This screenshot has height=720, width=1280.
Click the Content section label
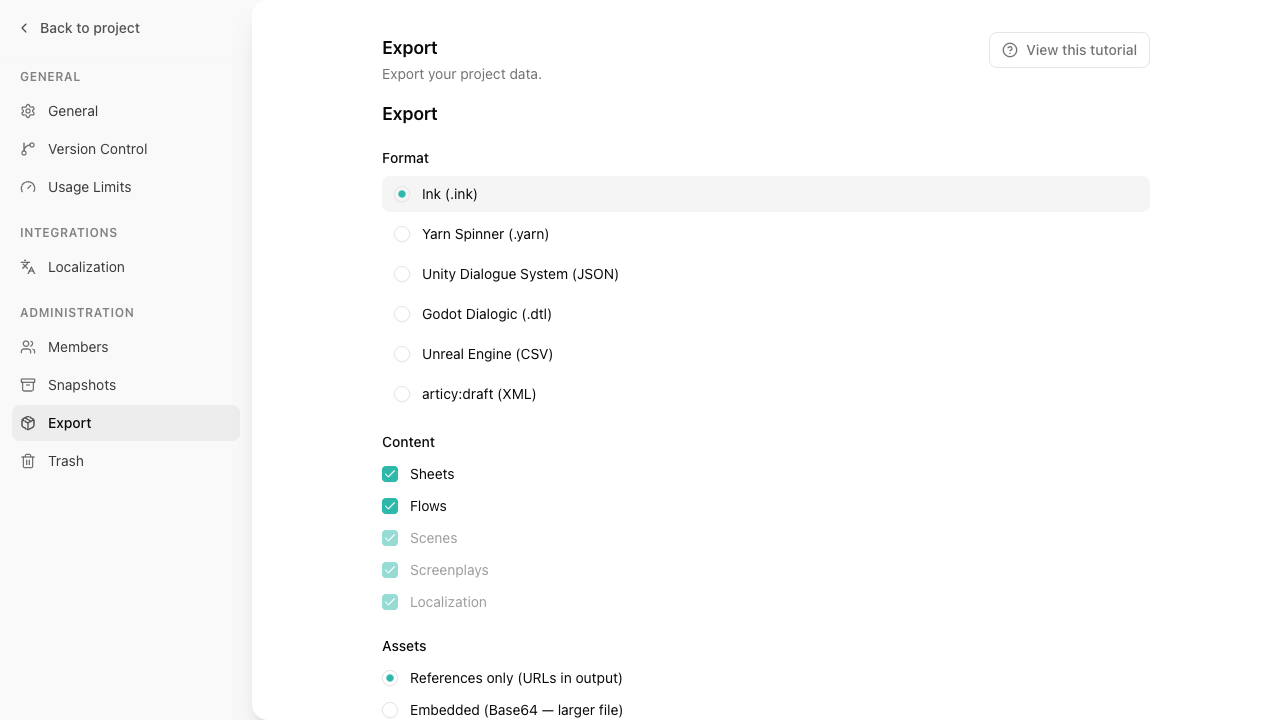(x=408, y=442)
